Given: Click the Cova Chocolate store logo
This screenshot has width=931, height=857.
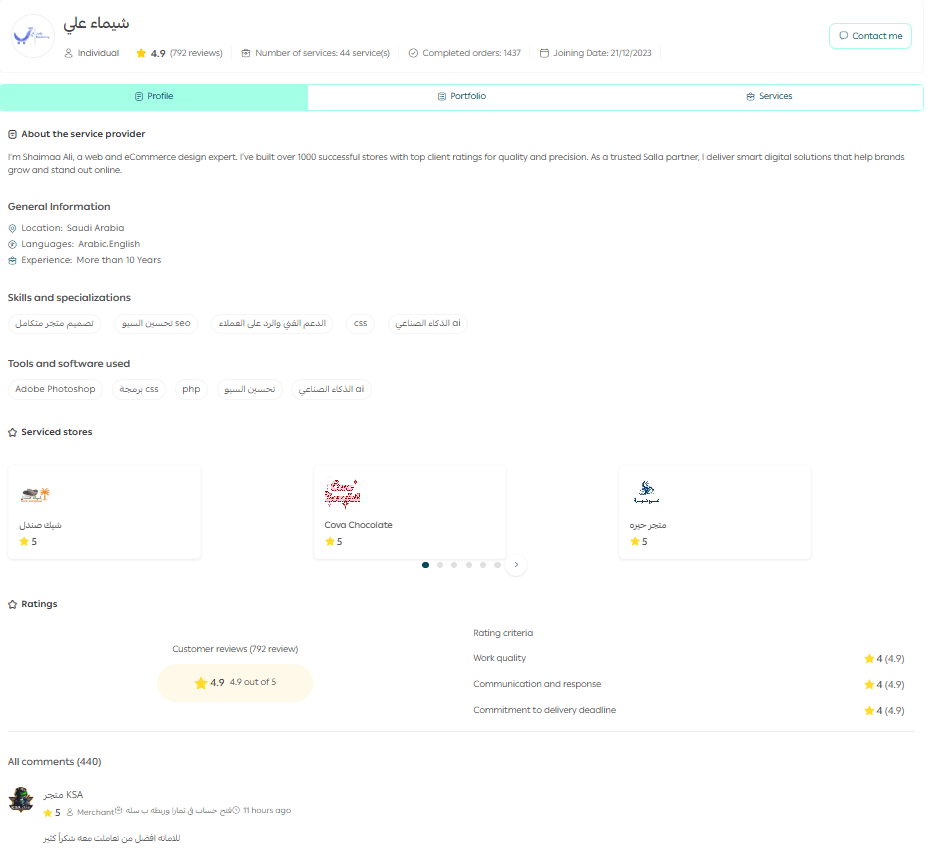Looking at the screenshot, I should (x=342, y=494).
